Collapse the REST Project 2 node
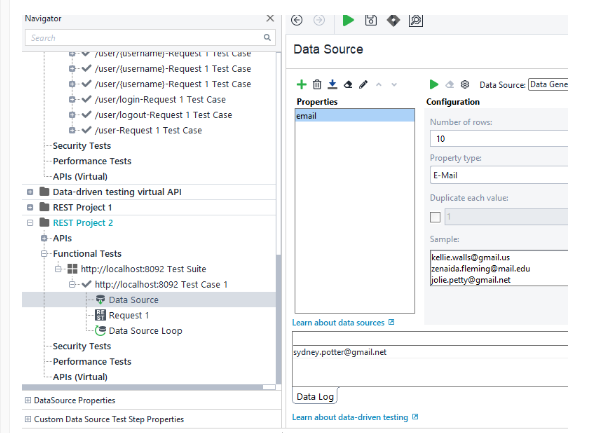 (x=30, y=223)
